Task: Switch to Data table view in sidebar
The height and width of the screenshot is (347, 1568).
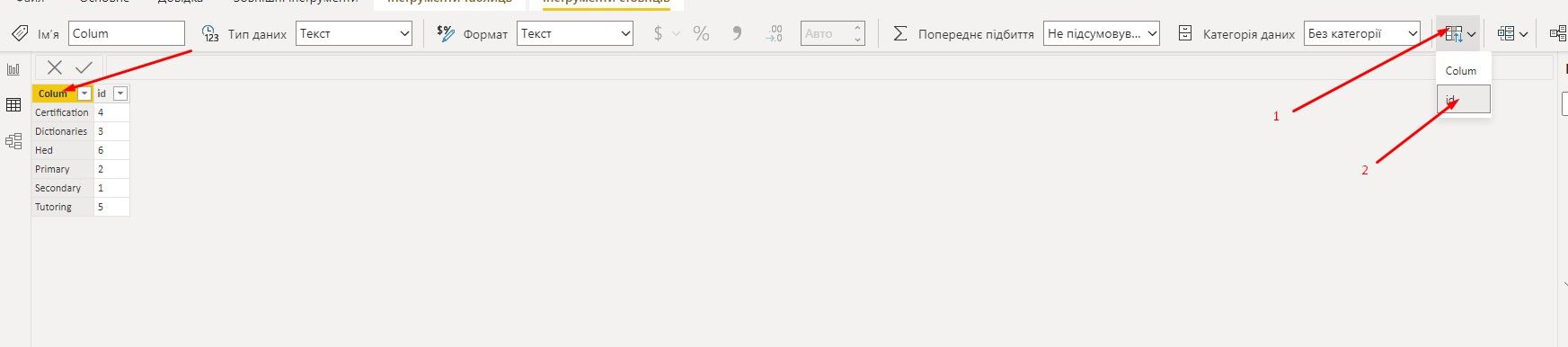Action: pyautogui.click(x=13, y=105)
